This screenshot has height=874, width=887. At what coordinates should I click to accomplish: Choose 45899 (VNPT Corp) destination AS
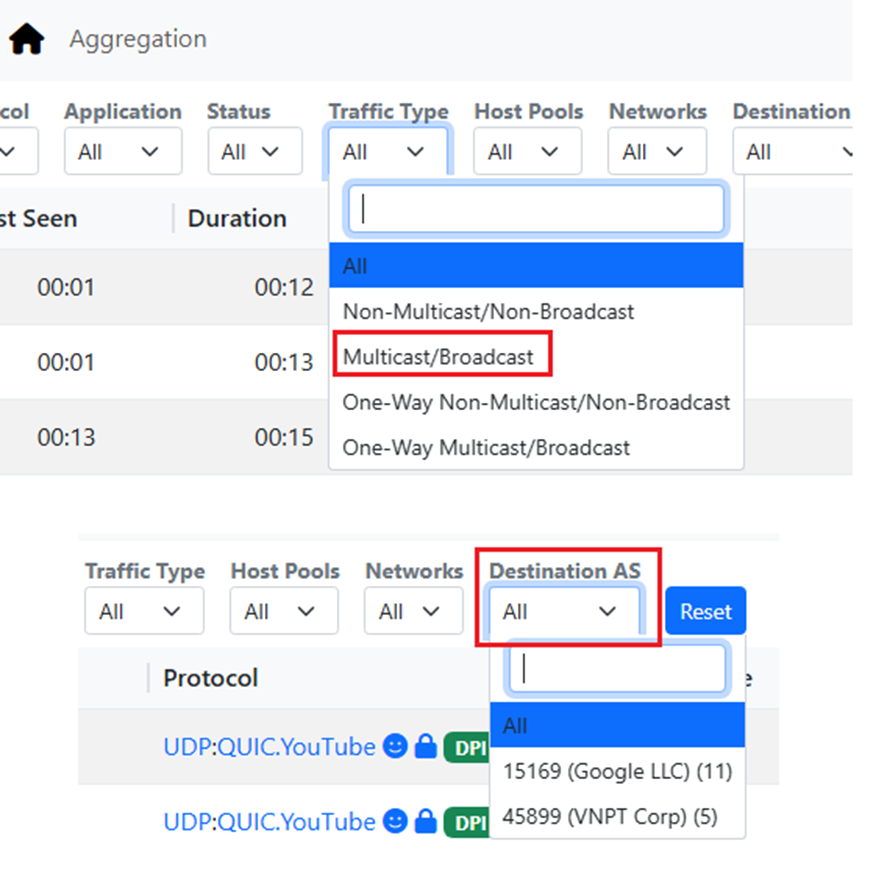[x=610, y=816]
